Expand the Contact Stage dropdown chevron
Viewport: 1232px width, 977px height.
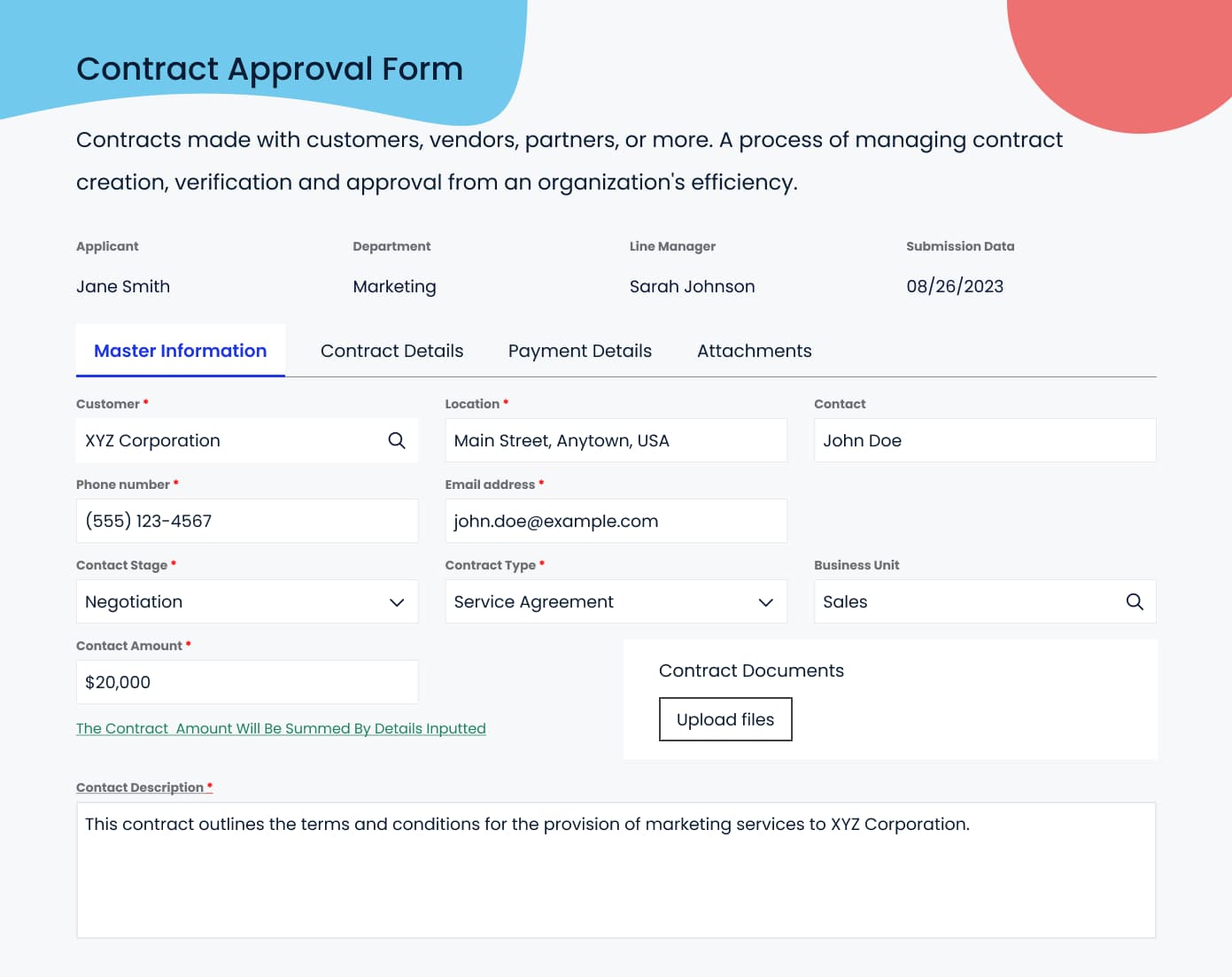397,602
